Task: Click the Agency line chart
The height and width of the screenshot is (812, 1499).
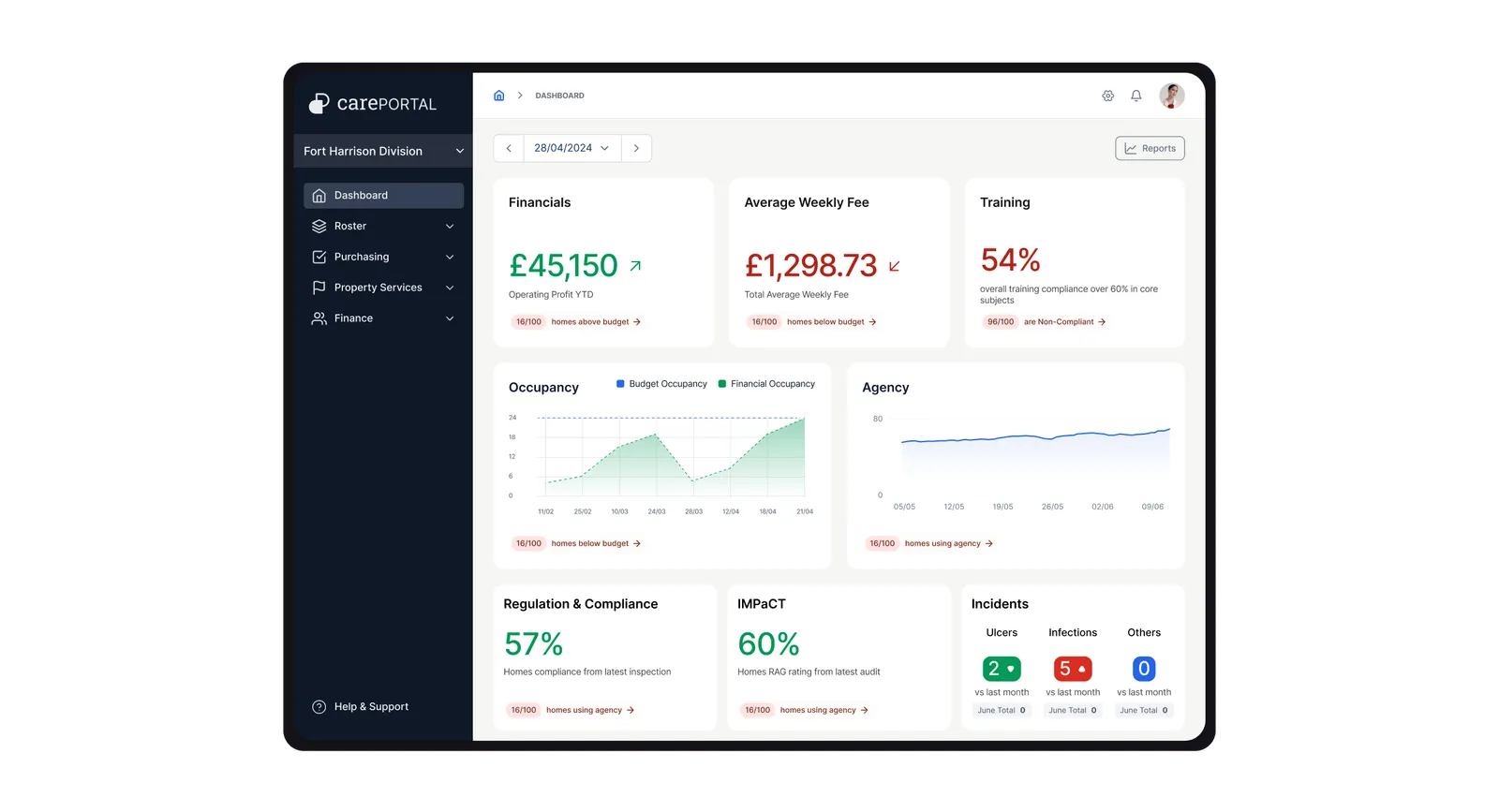Action: tap(1035, 457)
